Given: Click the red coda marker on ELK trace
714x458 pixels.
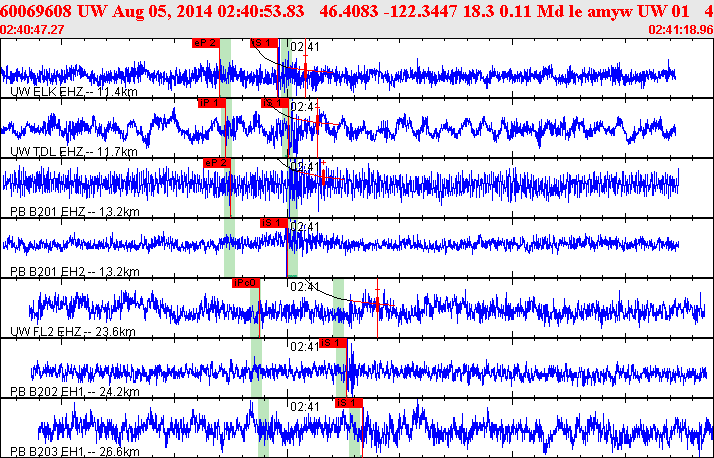Looking at the screenshot, I should [x=306, y=69].
